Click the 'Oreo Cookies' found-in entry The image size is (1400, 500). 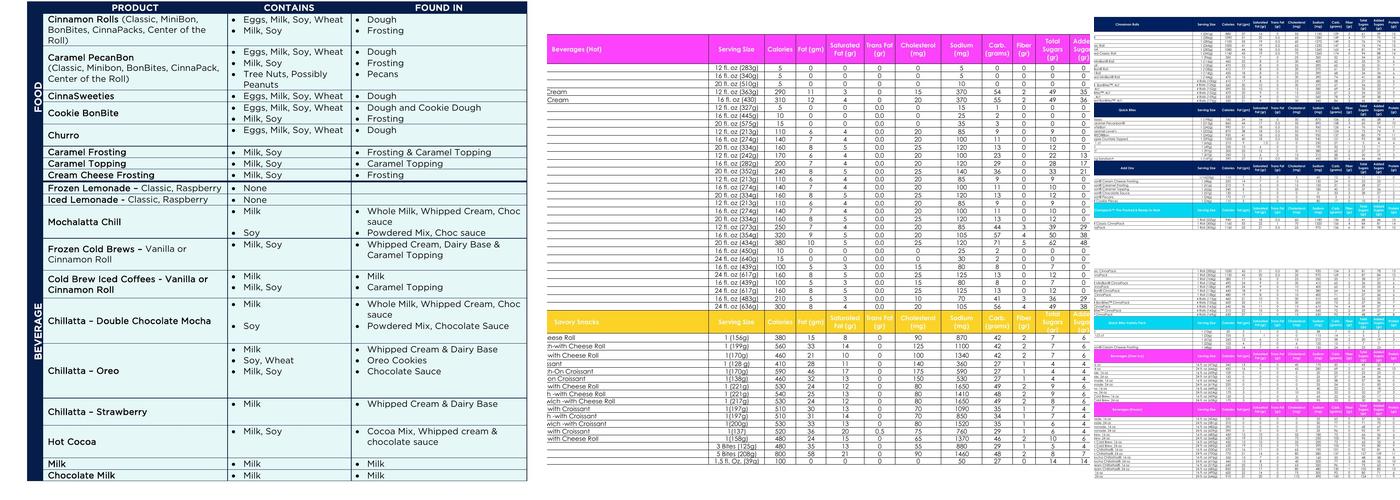397,360
